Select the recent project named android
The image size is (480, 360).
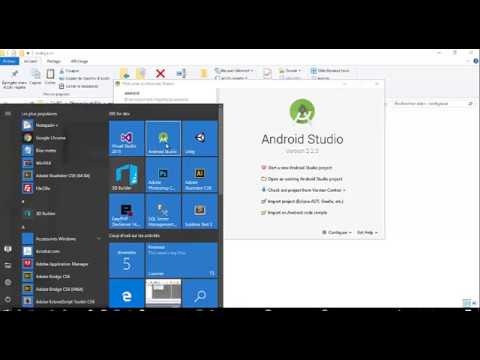coord(166,96)
